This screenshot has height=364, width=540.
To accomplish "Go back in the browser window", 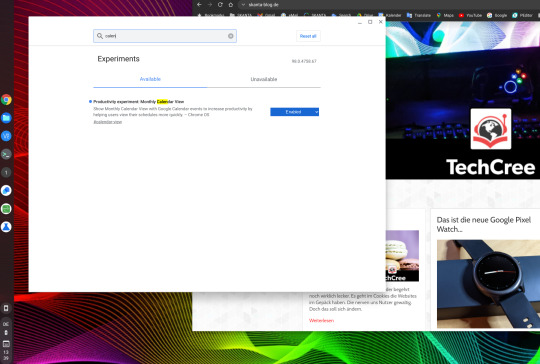I will (x=199, y=4).
